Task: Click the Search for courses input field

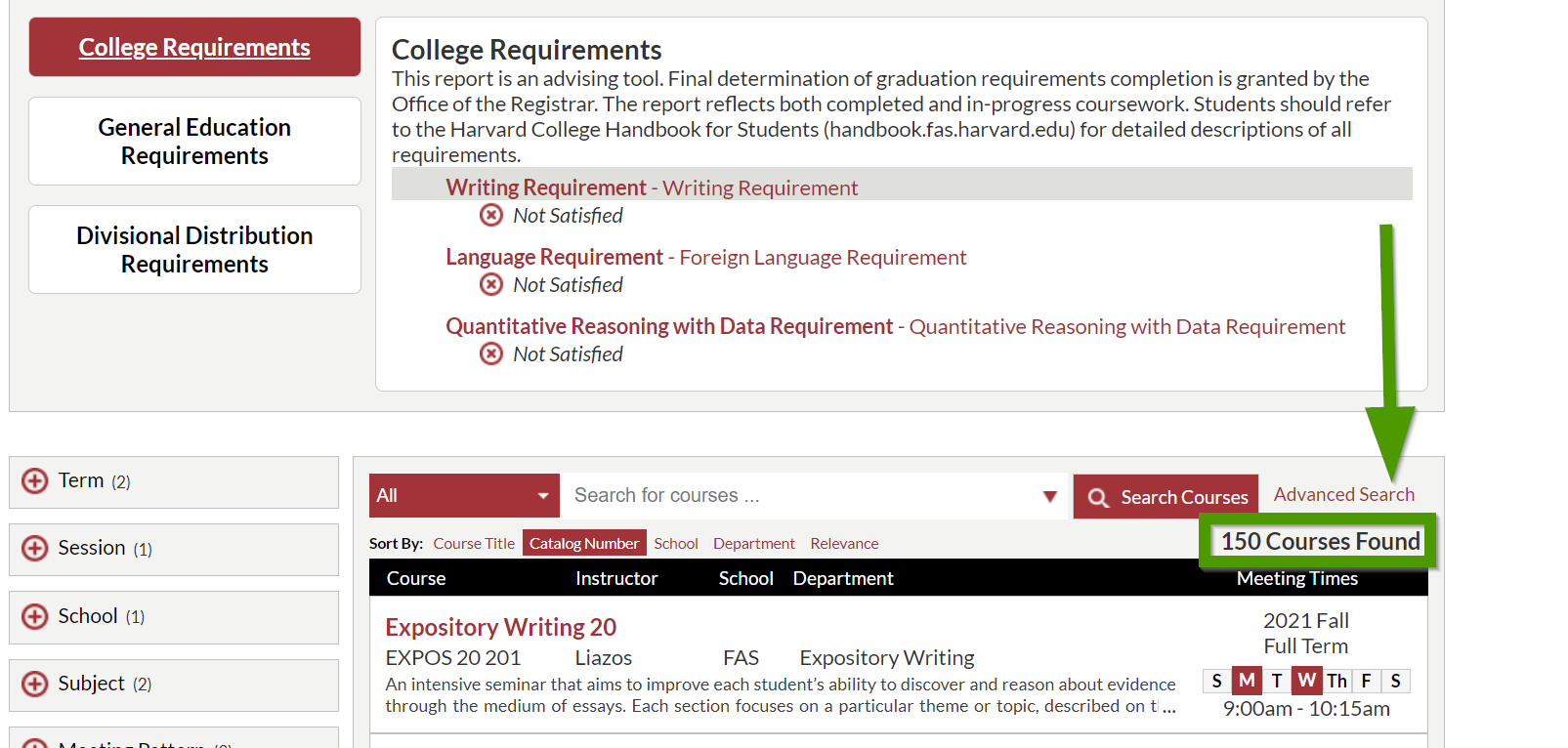Action: point(801,496)
